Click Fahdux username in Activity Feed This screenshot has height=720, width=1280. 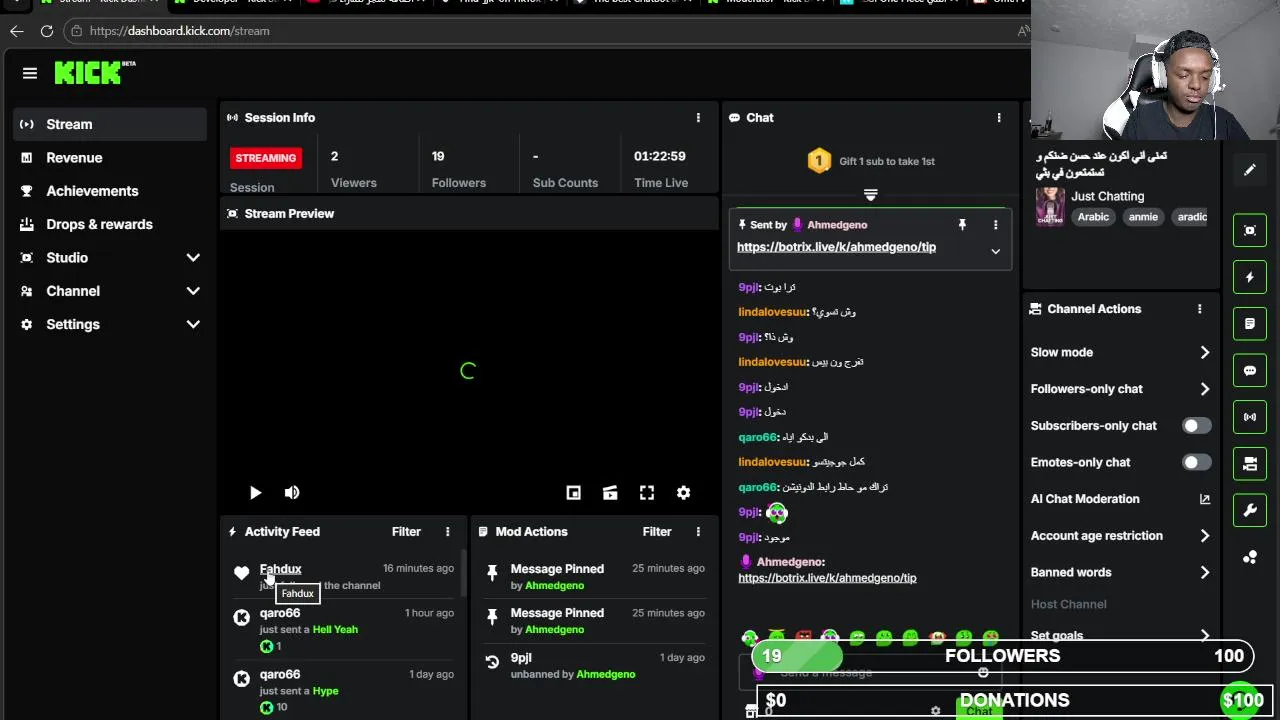click(280, 569)
